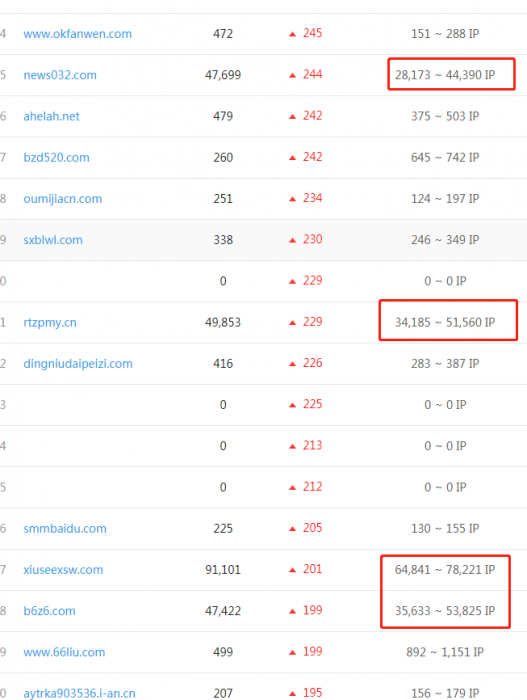This screenshot has height=700, width=527.
Task: Open aytrka903536.i-an.cn link
Action: pyautogui.click(x=79, y=693)
